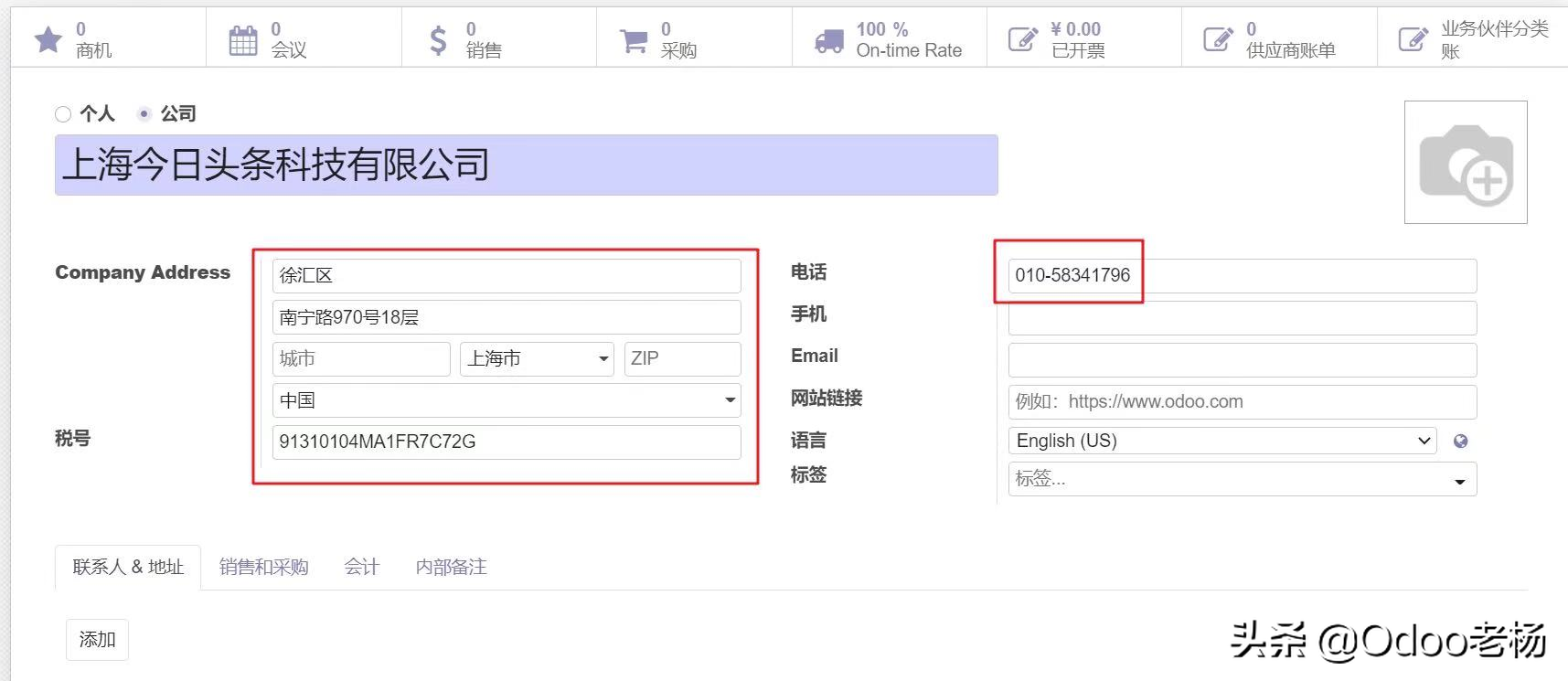Select the 公司 radio button
The width and height of the screenshot is (1568, 681).
click(144, 114)
